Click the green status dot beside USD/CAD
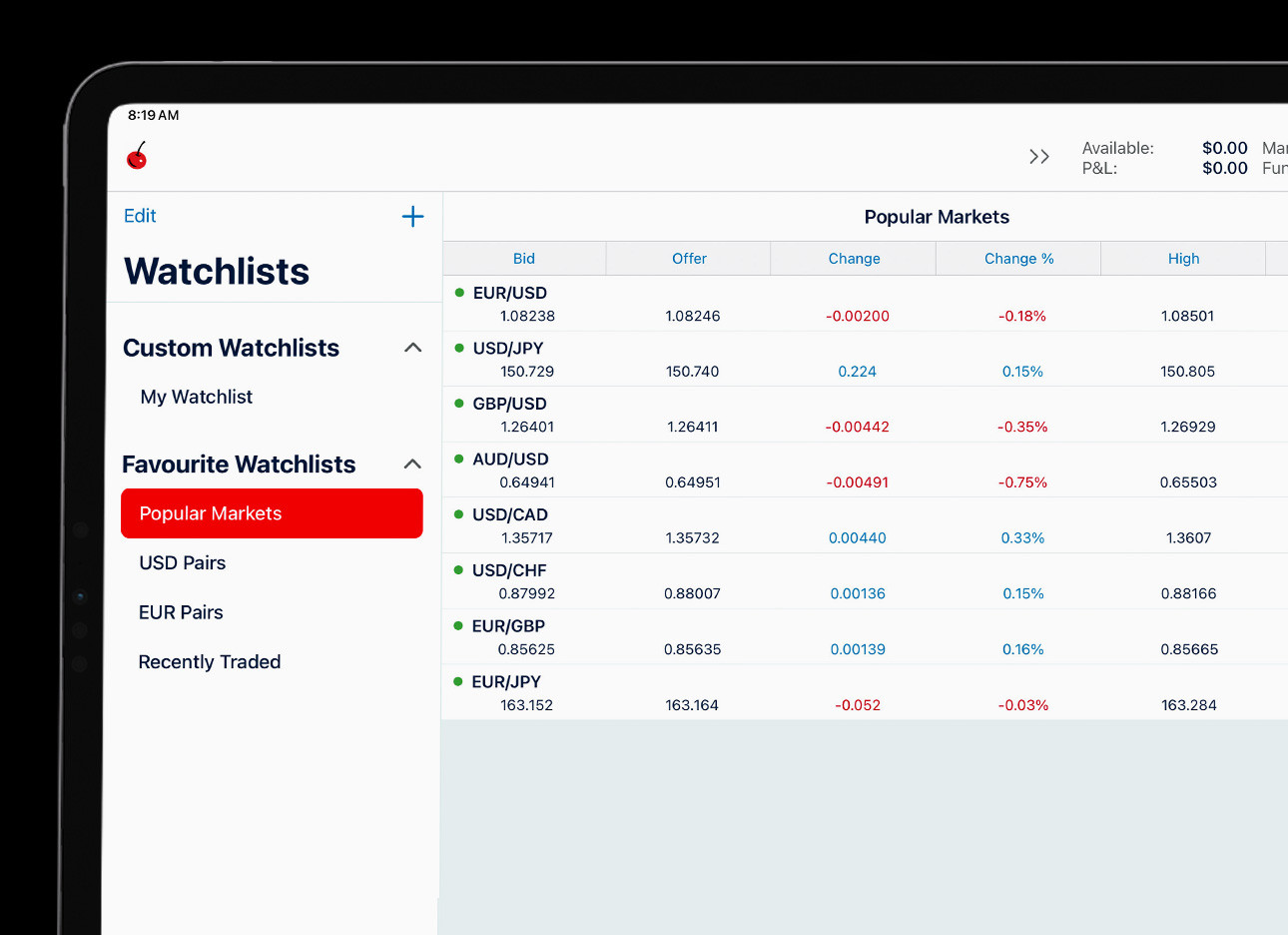Screen dimensions: 1288x935 [457, 514]
